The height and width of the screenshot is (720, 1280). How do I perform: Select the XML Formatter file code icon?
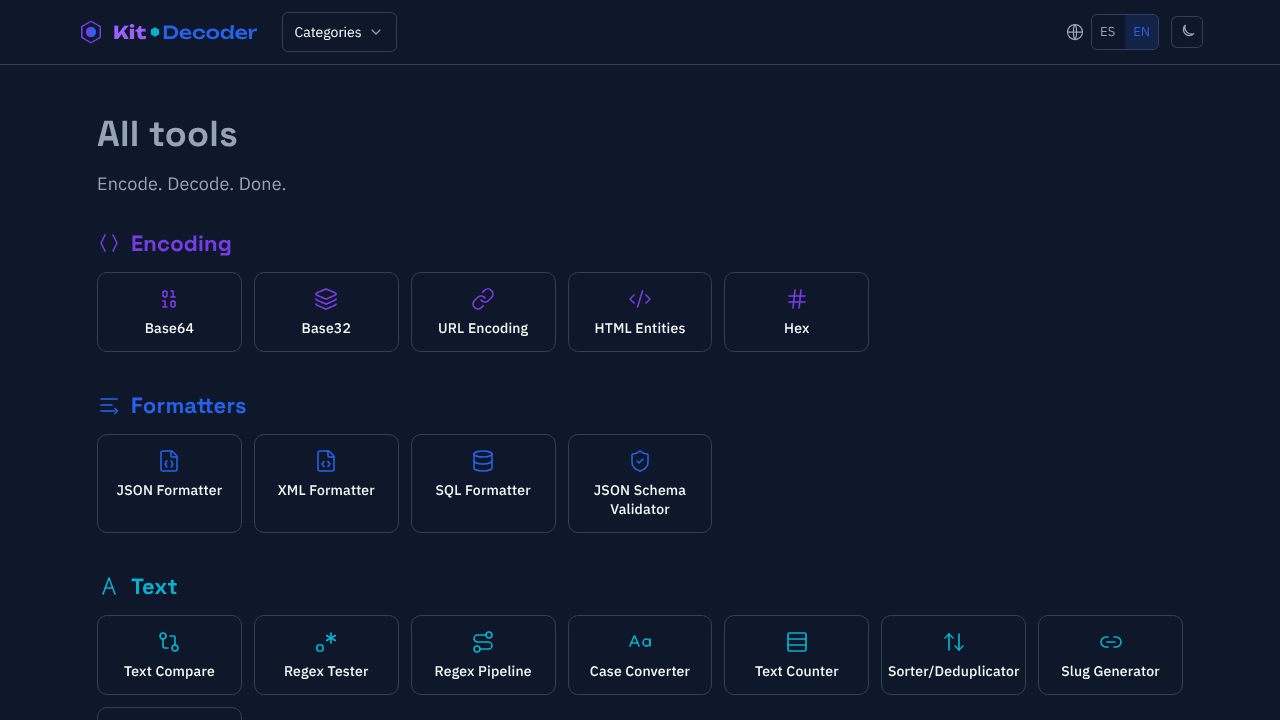point(326,461)
